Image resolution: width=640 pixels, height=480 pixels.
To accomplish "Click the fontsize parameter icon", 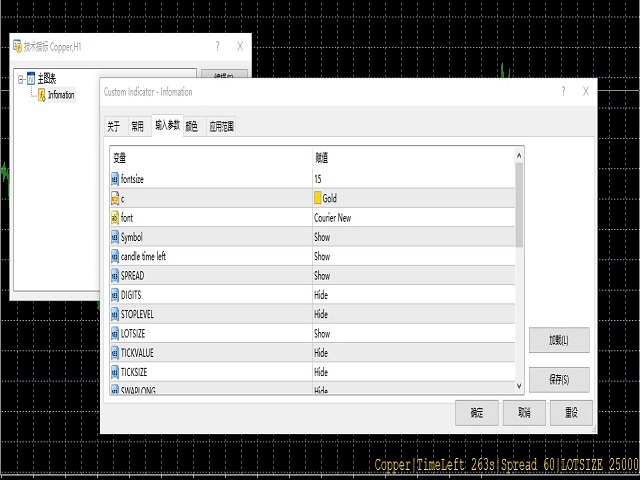I will point(115,179).
